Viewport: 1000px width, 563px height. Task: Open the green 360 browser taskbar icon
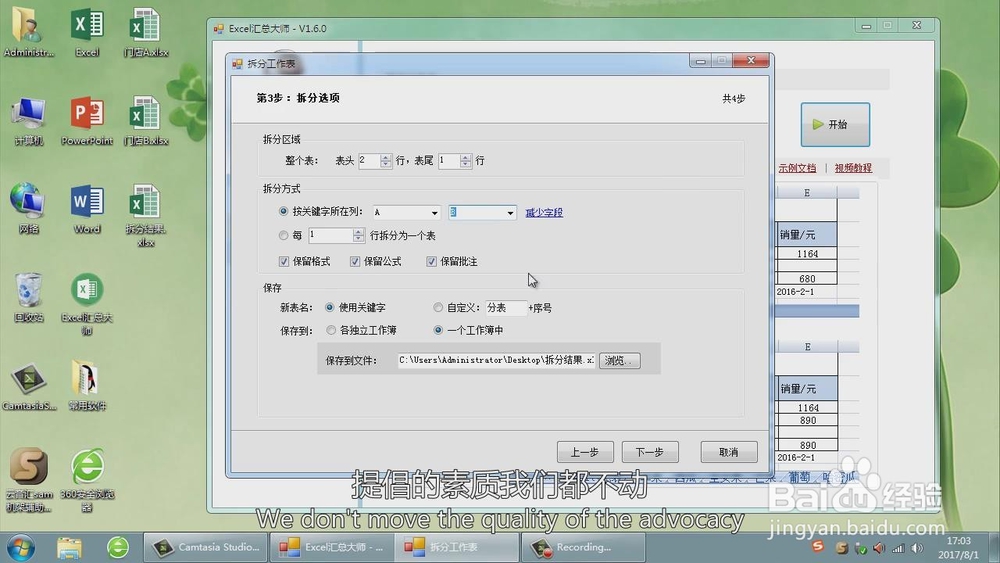(117, 547)
